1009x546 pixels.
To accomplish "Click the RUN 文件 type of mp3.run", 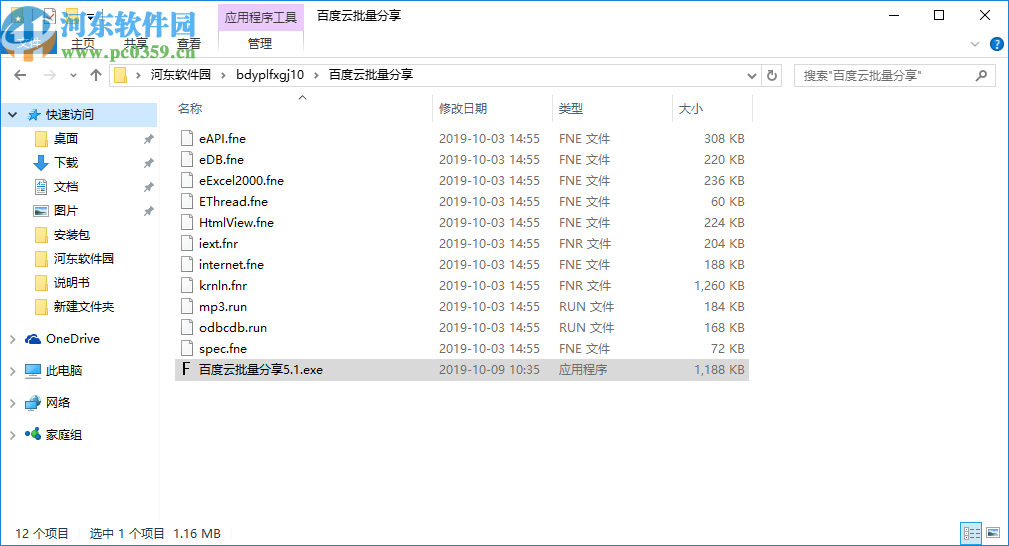I will point(586,306).
